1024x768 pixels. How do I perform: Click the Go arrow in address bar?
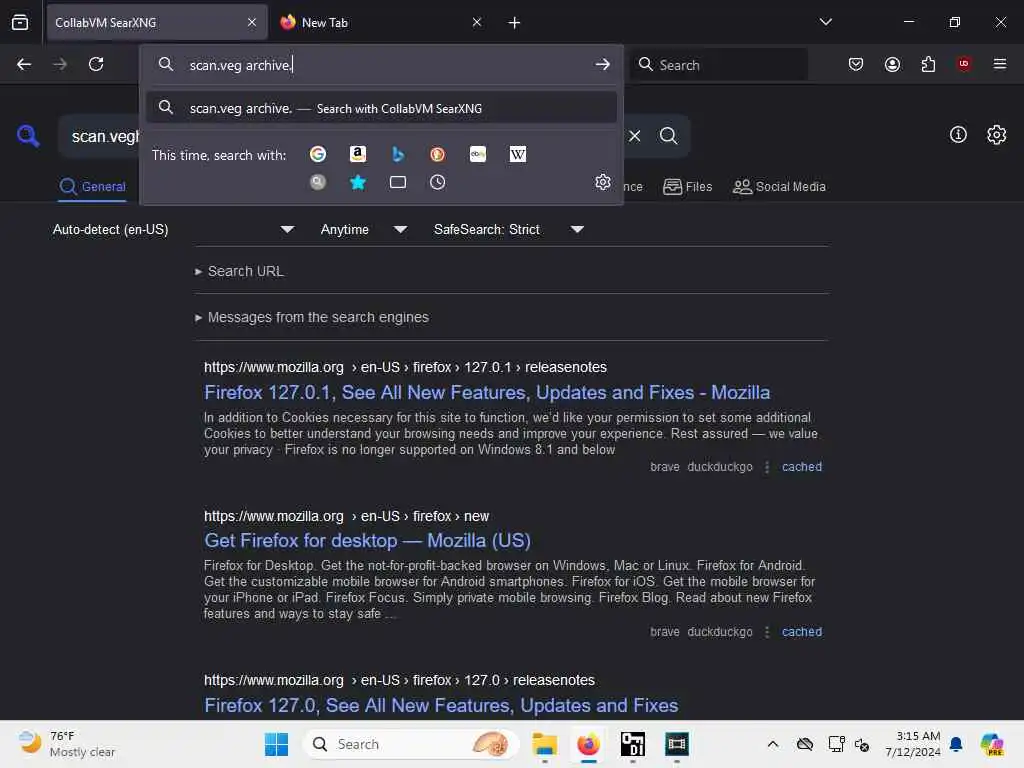point(603,64)
